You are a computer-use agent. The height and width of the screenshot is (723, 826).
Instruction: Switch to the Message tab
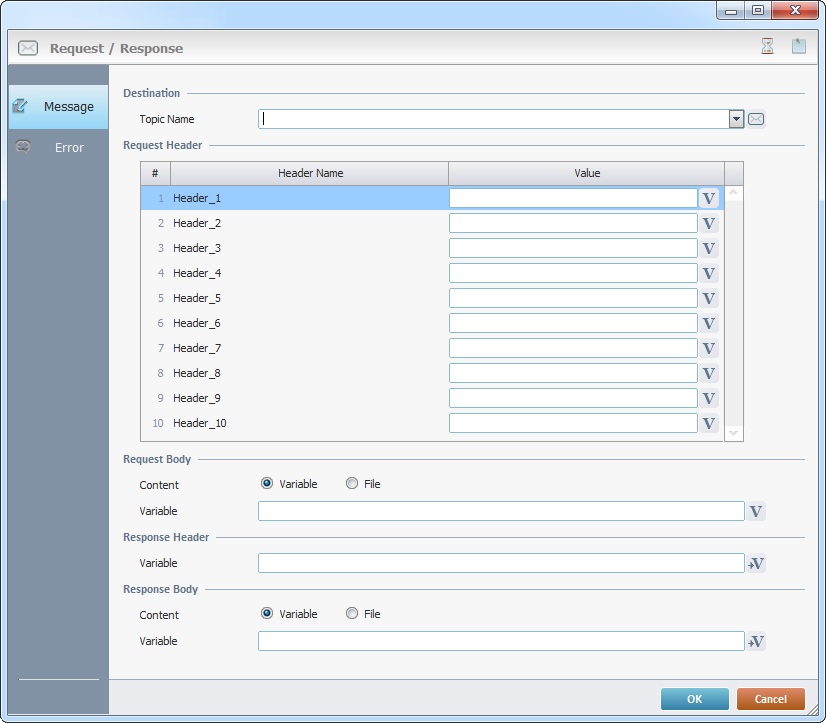(58, 107)
